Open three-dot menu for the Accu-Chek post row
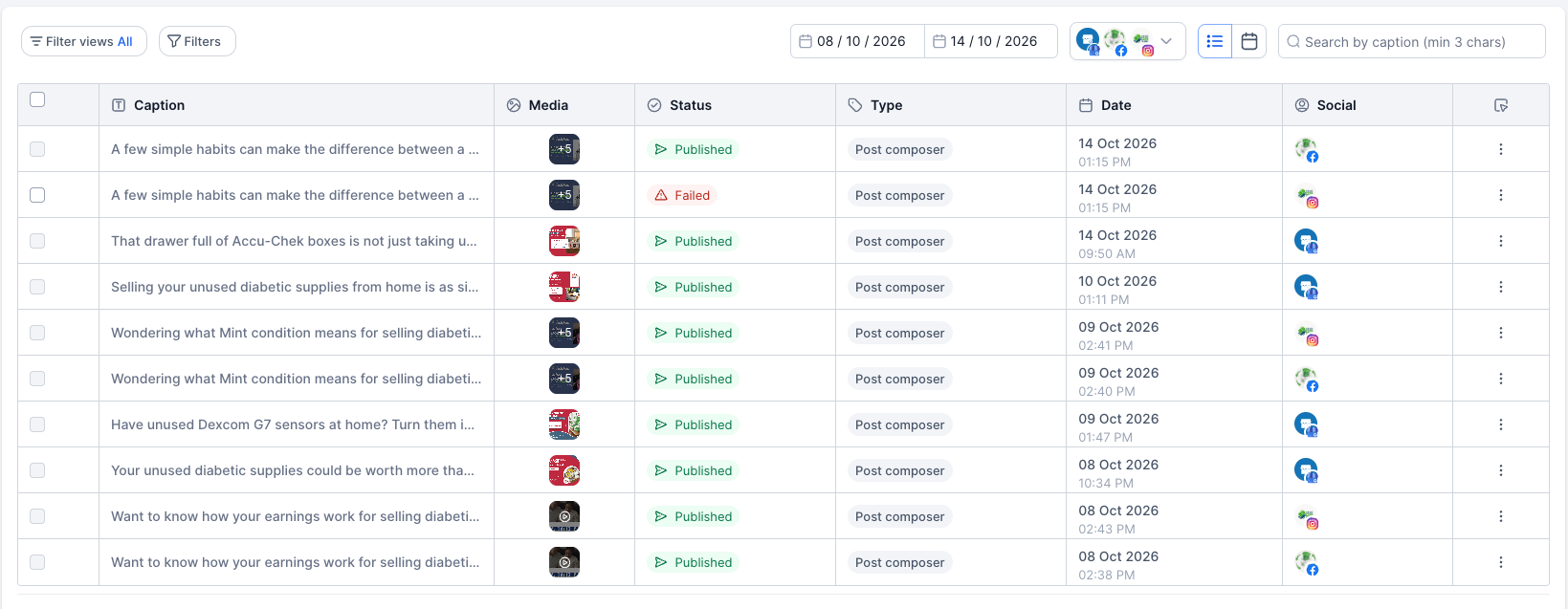The height and width of the screenshot is (609, 1568). click(1501, 241)
